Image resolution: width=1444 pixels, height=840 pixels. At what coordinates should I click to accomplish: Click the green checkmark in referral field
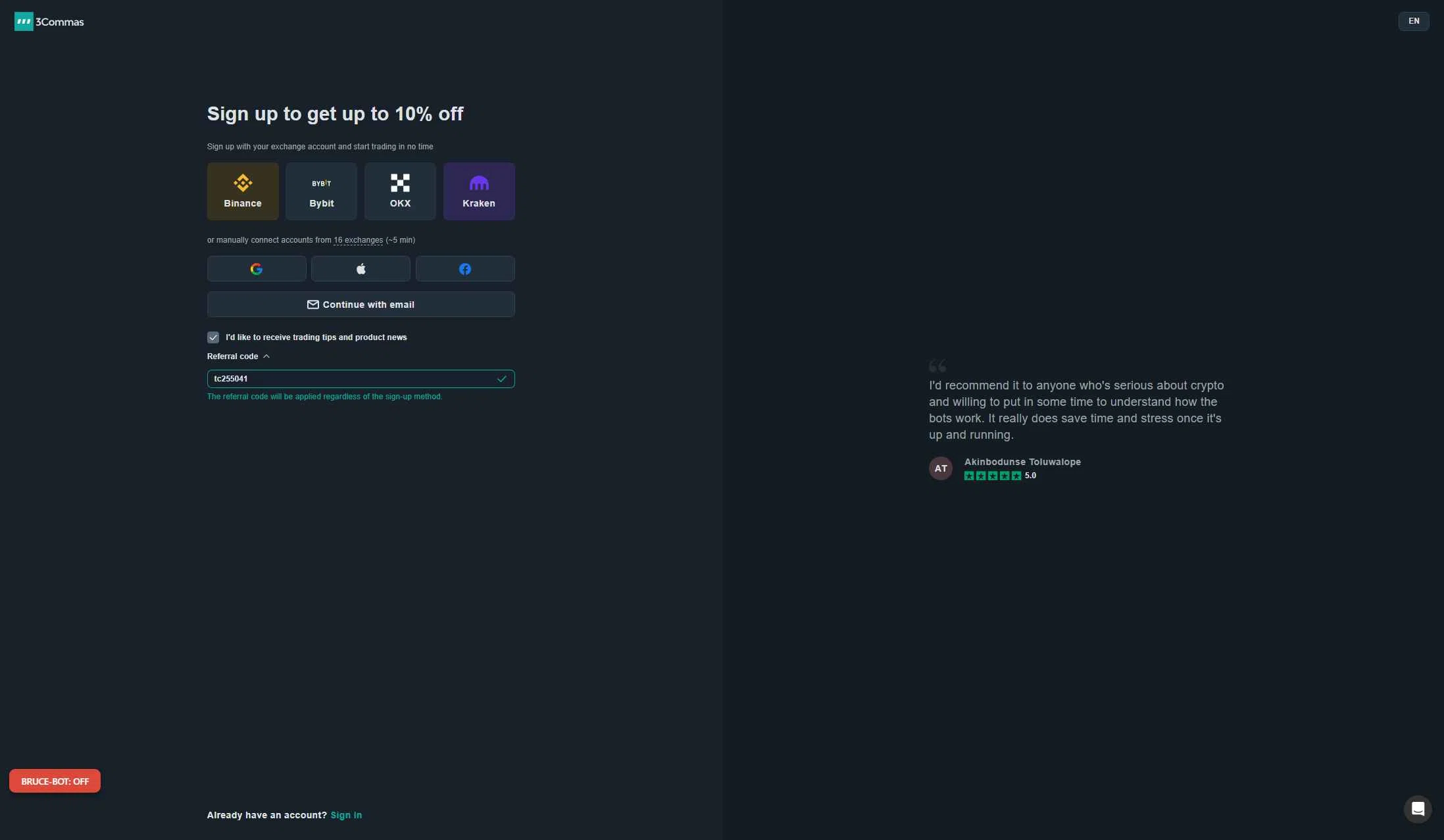502,379
